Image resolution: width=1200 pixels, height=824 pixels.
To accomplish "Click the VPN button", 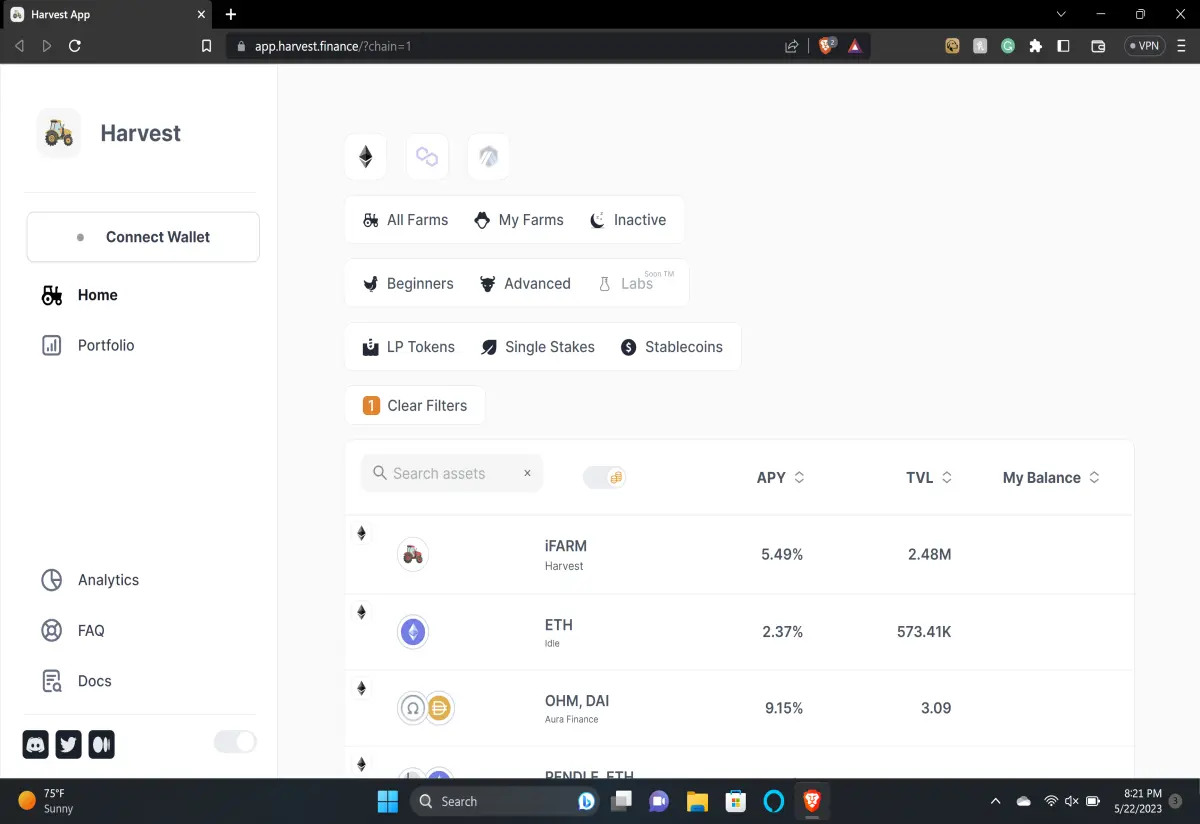I will (x=1145, y=46).
